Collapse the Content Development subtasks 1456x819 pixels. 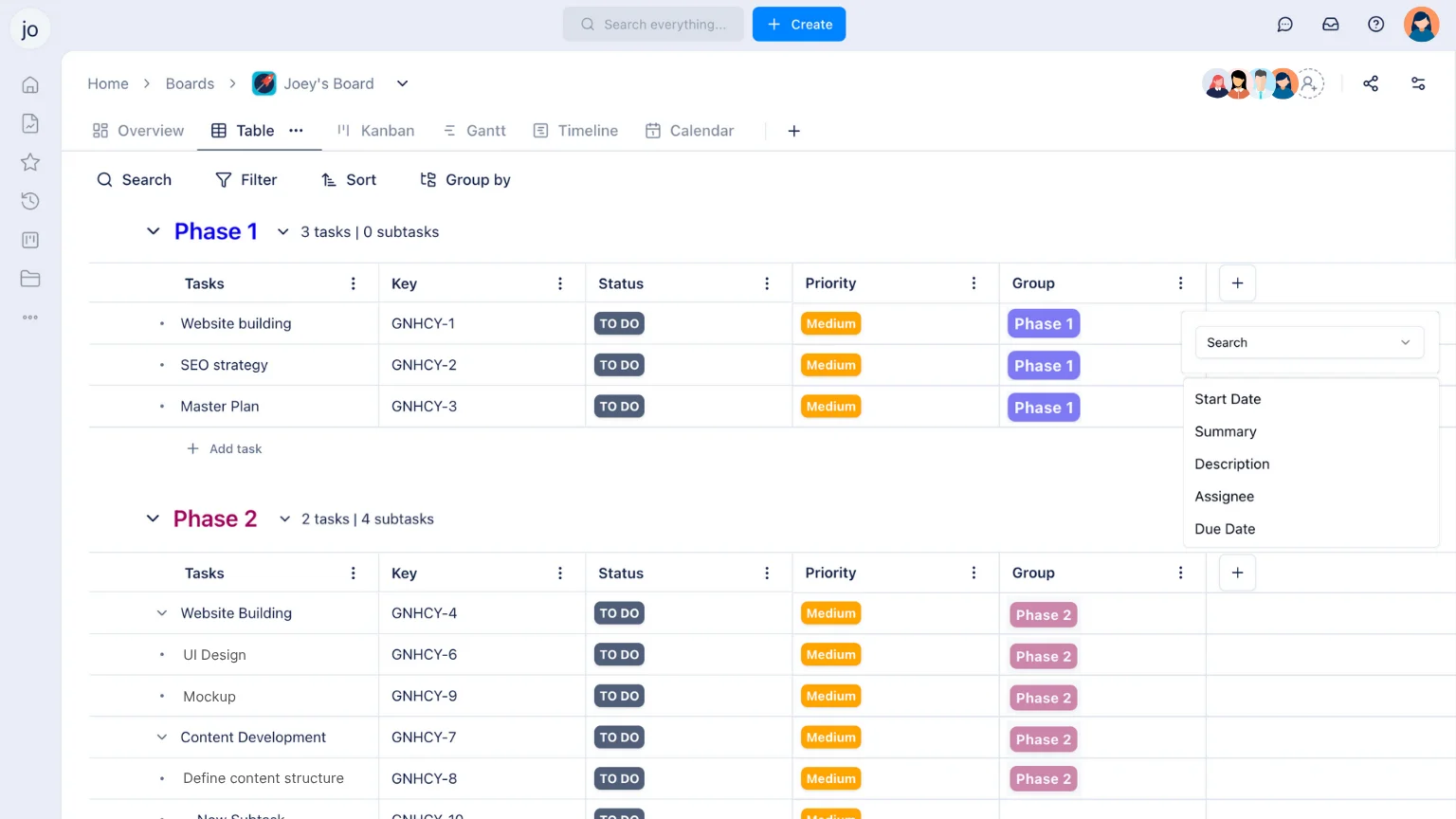[162, 737]
